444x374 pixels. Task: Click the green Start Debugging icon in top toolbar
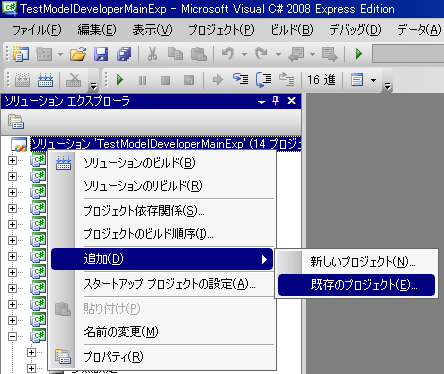tap(359, 54)
